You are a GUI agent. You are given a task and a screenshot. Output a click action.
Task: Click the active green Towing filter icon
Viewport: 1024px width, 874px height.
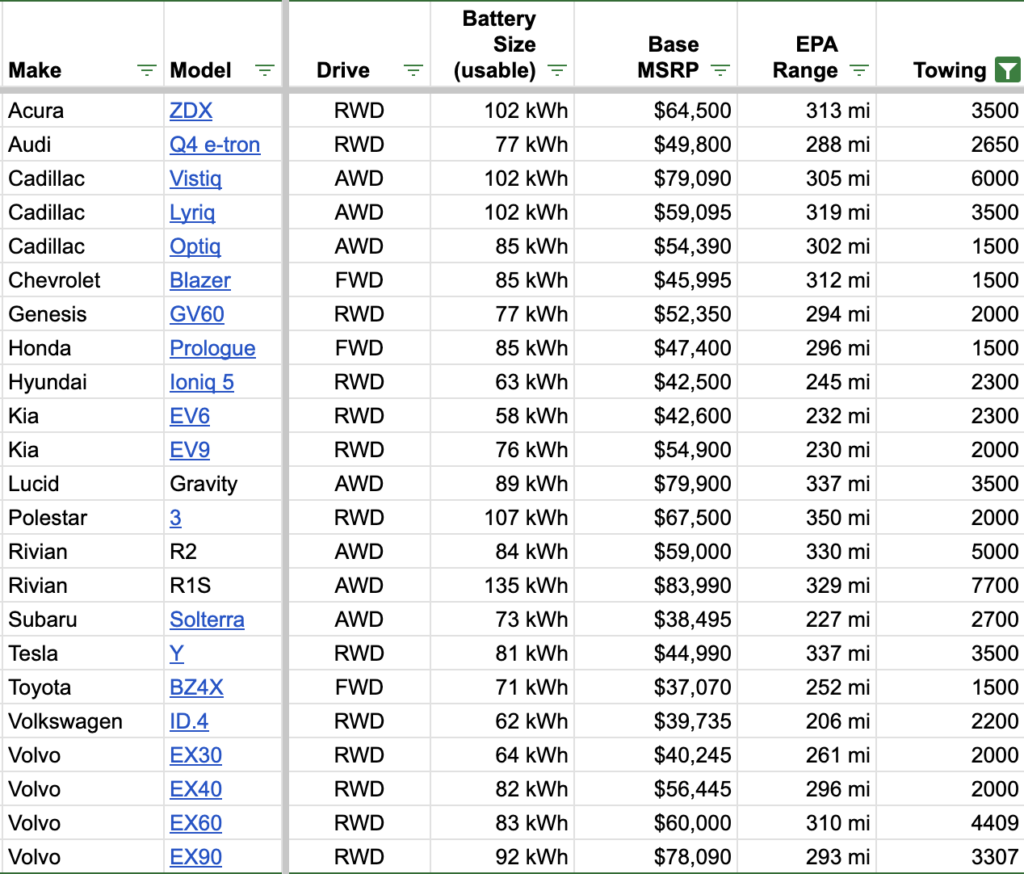[1008, 70]
